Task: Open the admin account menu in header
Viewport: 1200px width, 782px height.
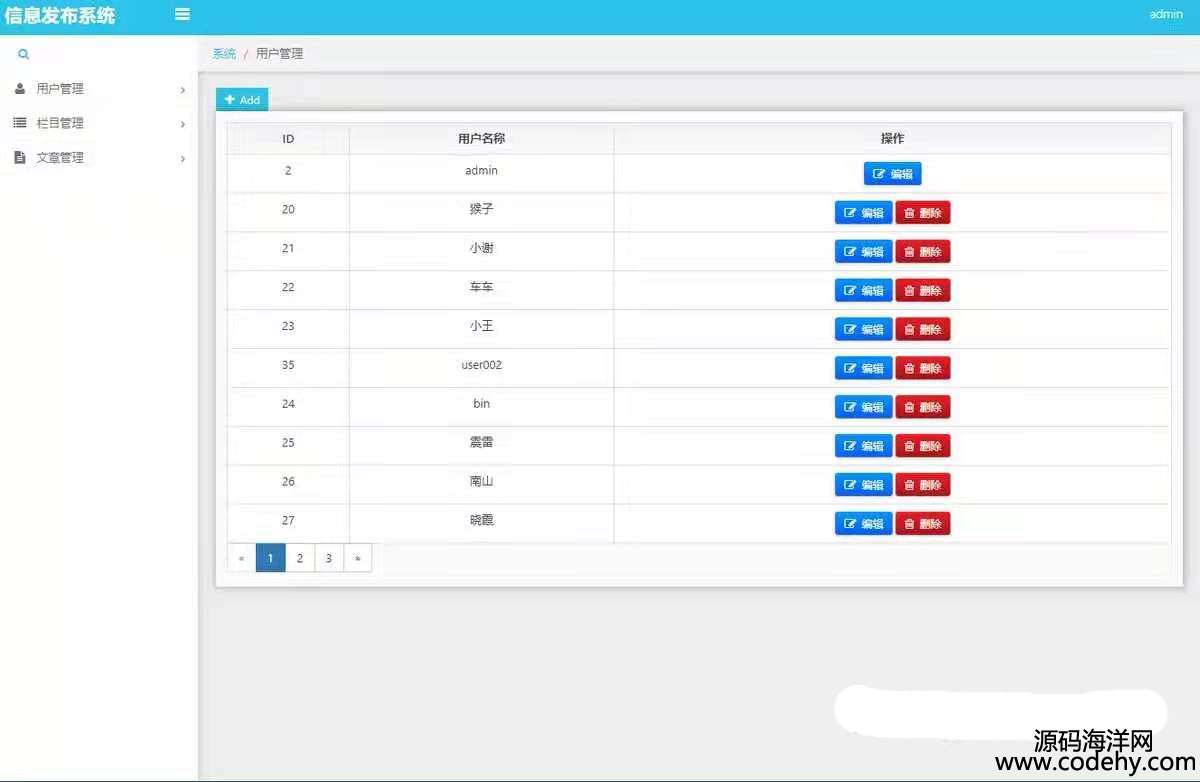Action: (x=1165, y=15)
